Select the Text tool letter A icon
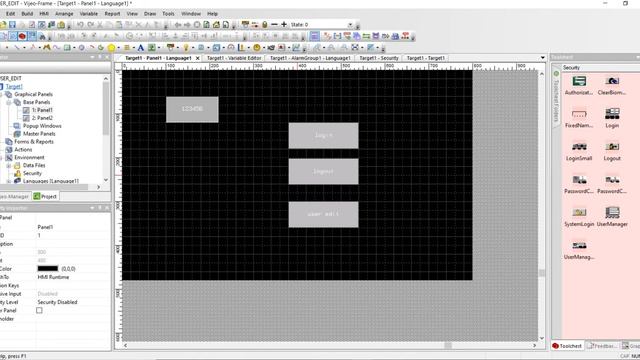 point(141,48)
